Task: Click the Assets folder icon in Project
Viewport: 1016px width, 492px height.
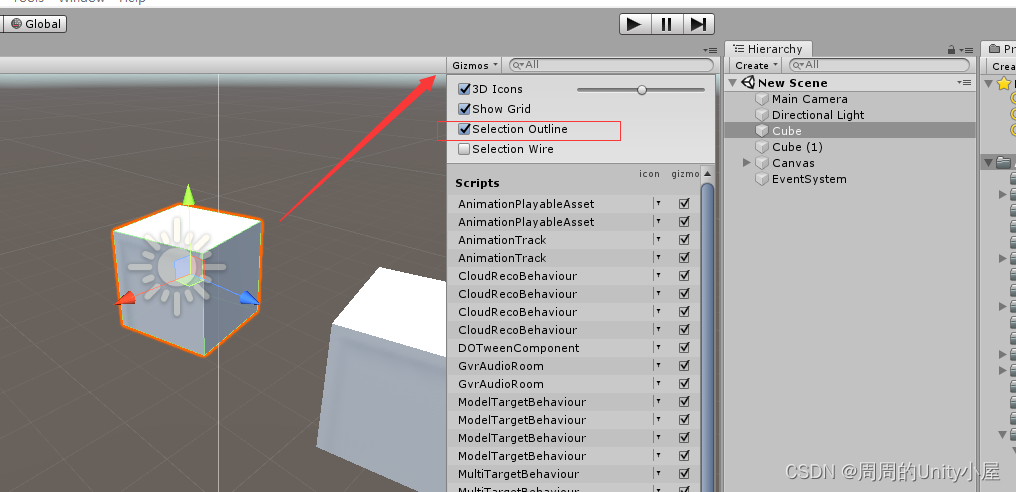Action: tap(1004, 162)
